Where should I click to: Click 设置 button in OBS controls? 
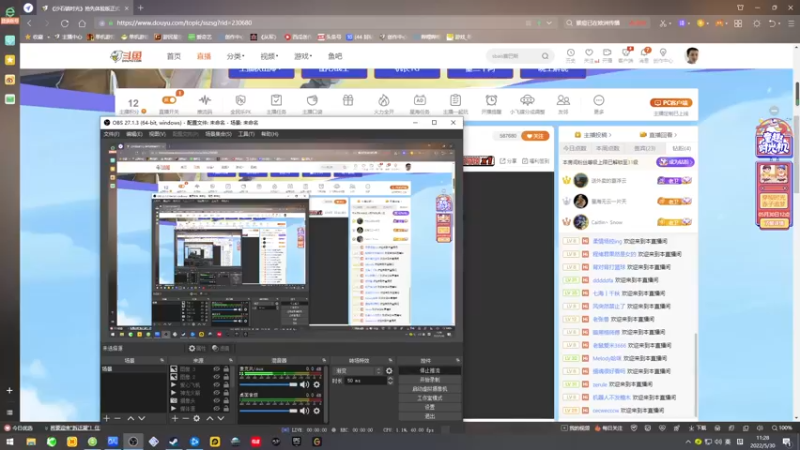point(430,407)
